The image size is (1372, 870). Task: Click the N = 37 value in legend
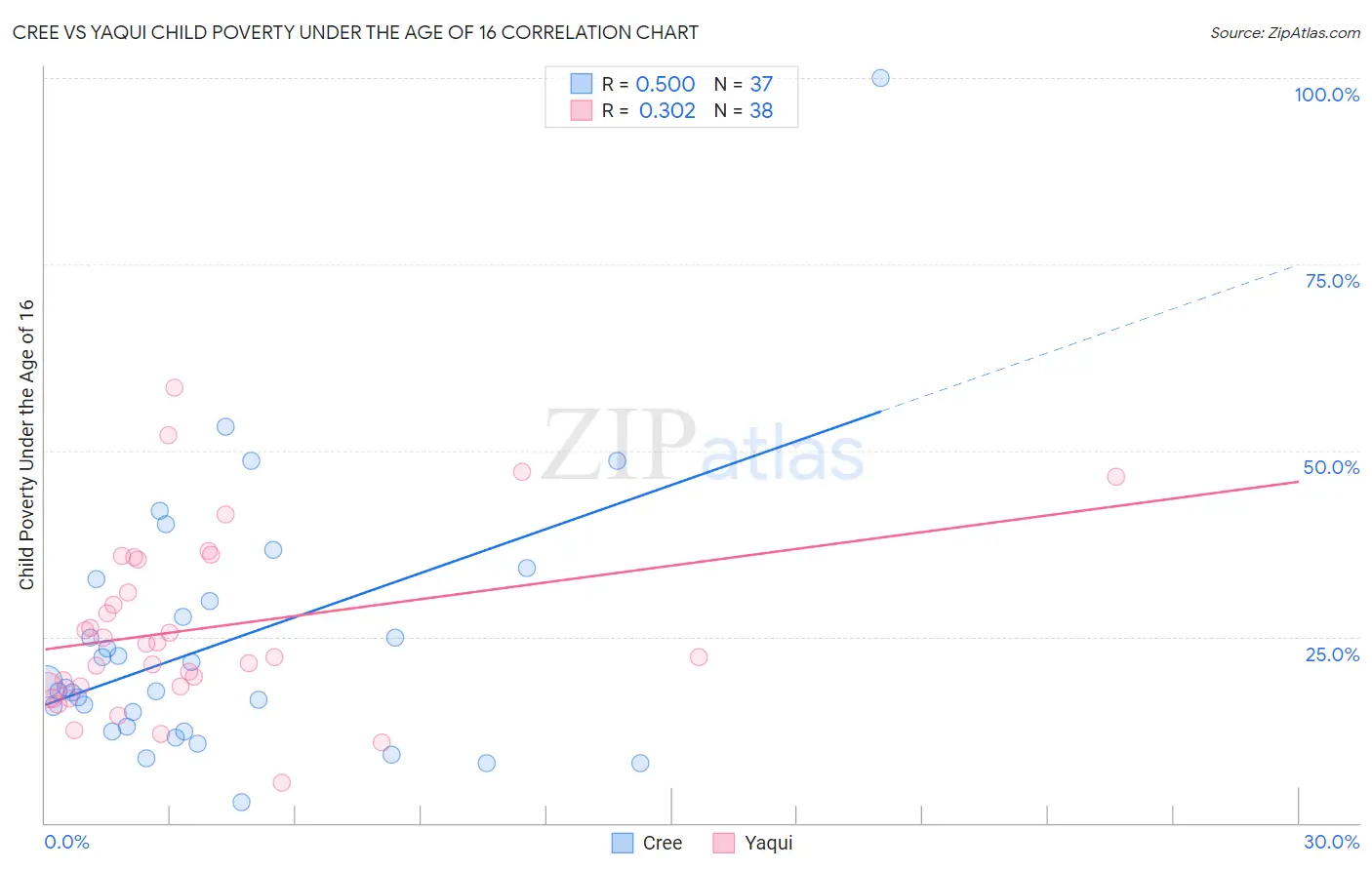[x=744, y=84]
